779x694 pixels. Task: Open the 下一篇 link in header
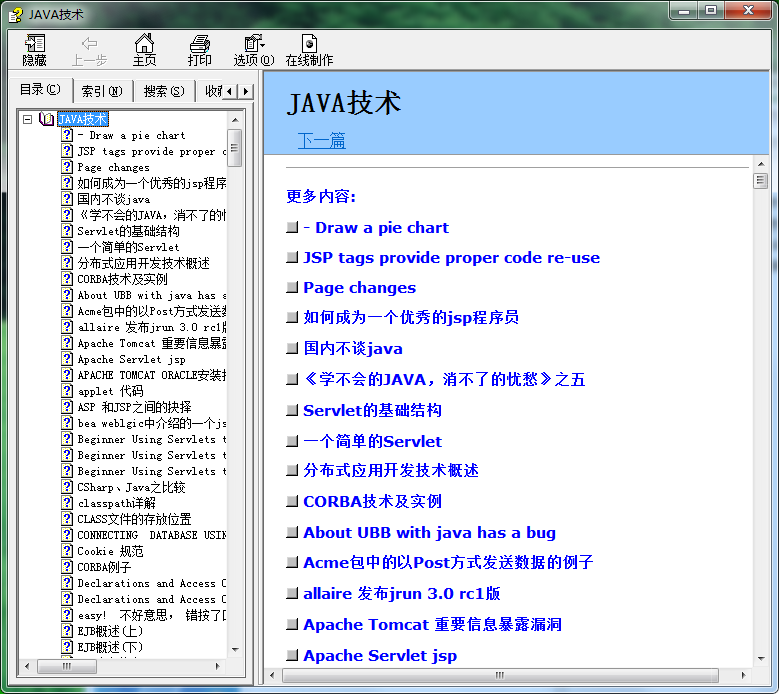321,141
